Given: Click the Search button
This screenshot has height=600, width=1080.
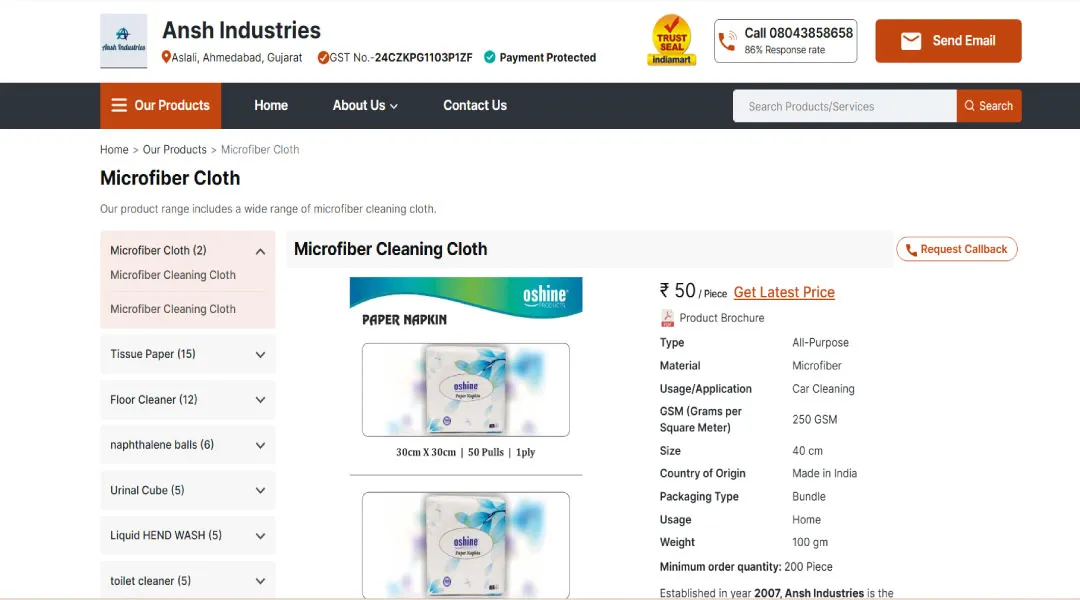Looking at the screenshot, I should tap(989, 105).
